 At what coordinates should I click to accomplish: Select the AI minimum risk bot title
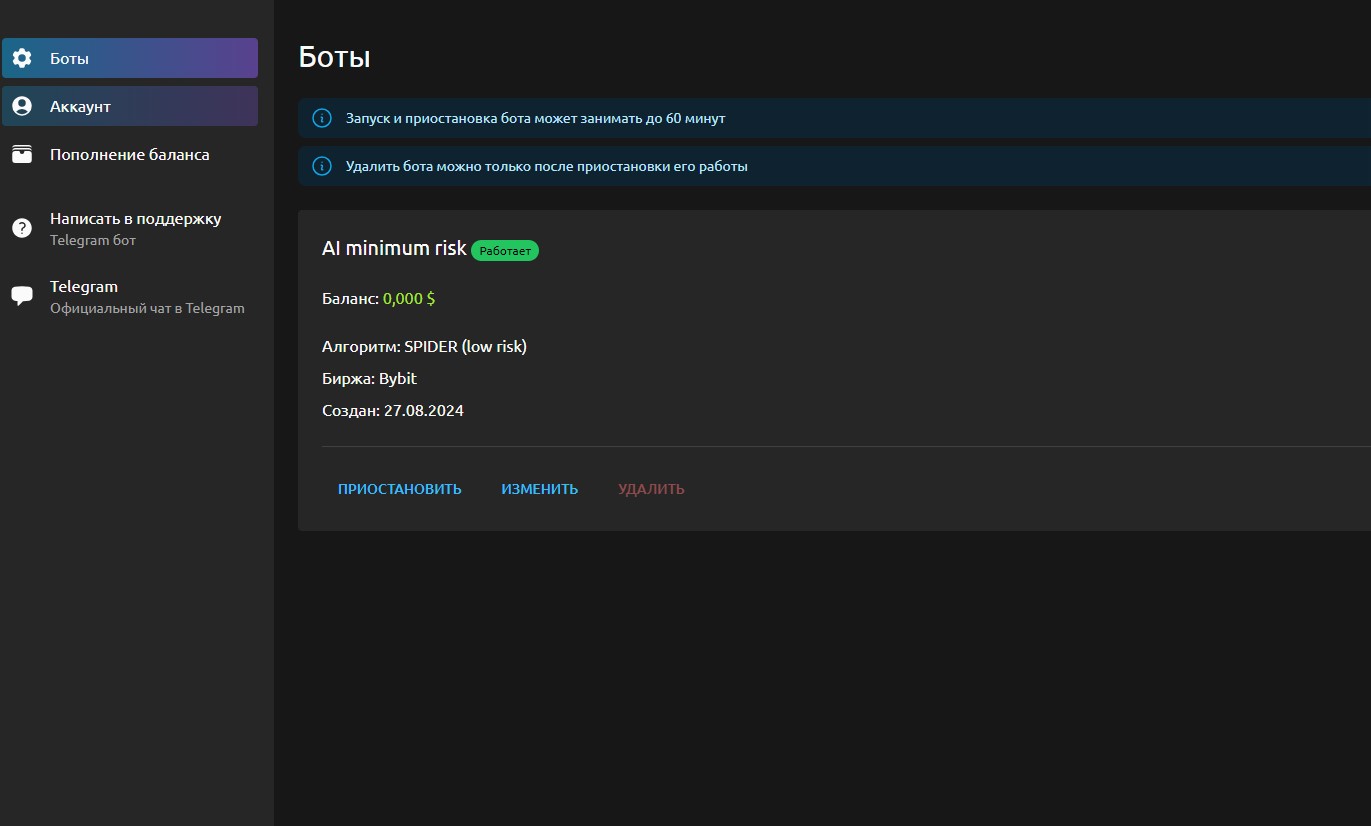[394, 248]
